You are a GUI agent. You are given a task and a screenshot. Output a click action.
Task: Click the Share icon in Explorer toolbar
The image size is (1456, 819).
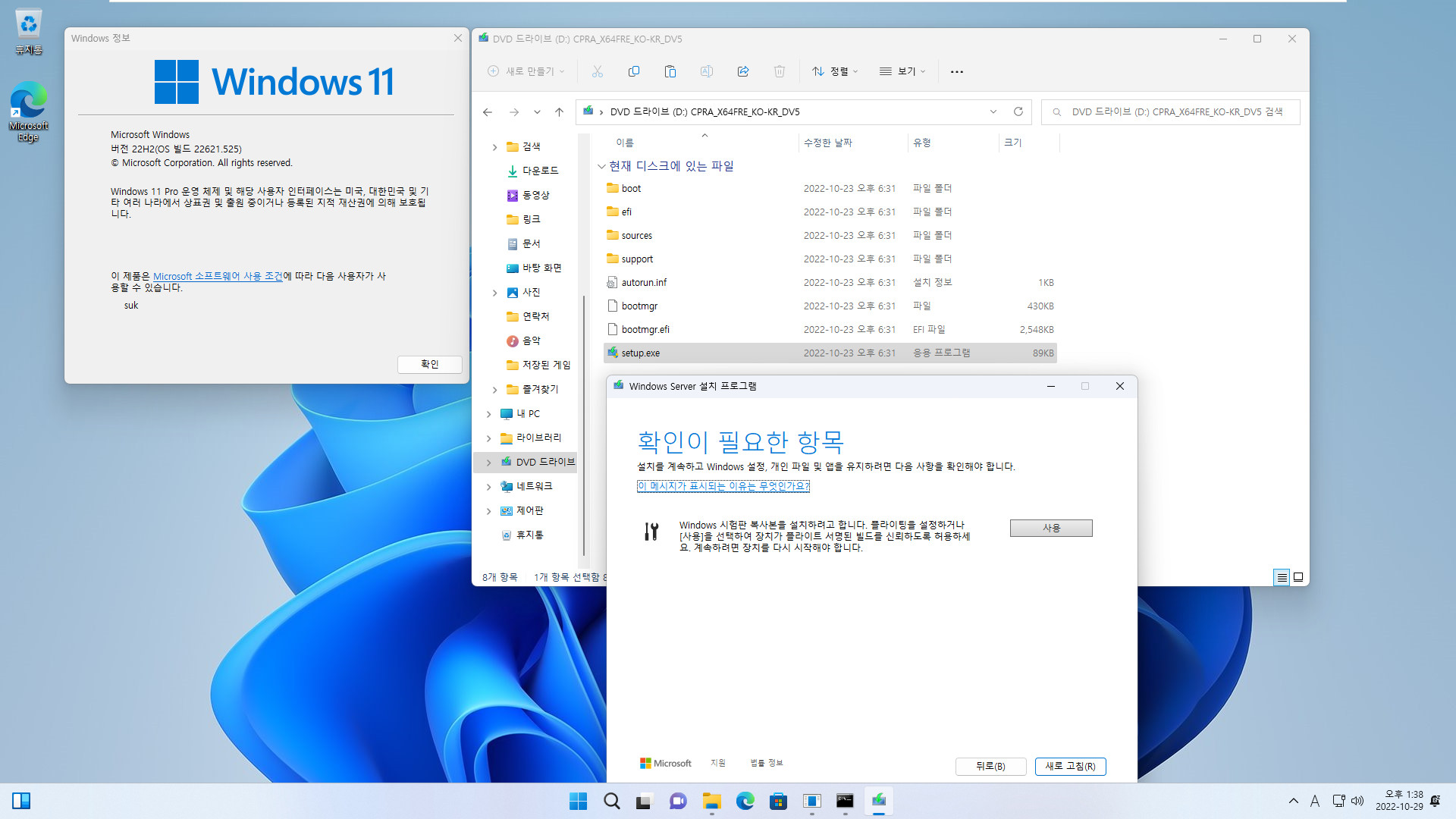(743, 71)
